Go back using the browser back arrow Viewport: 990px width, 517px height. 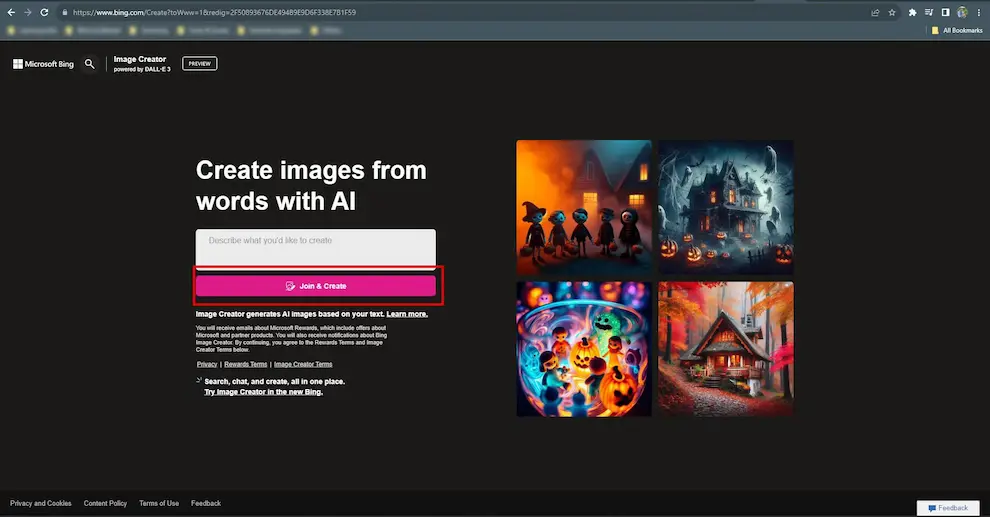[x=10, y=12]
